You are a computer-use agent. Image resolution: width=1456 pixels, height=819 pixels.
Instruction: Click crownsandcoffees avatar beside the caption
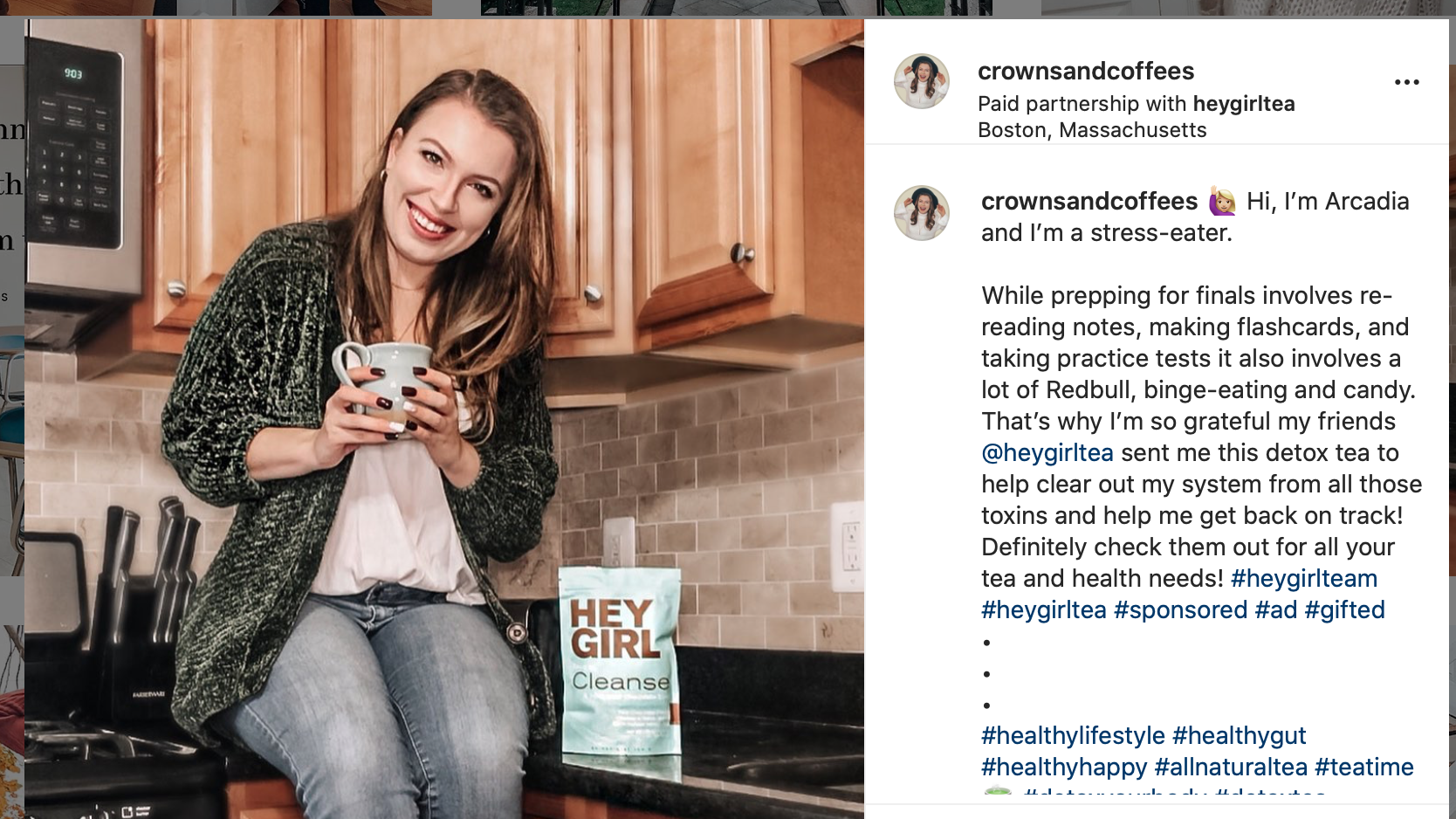[922, 213]
